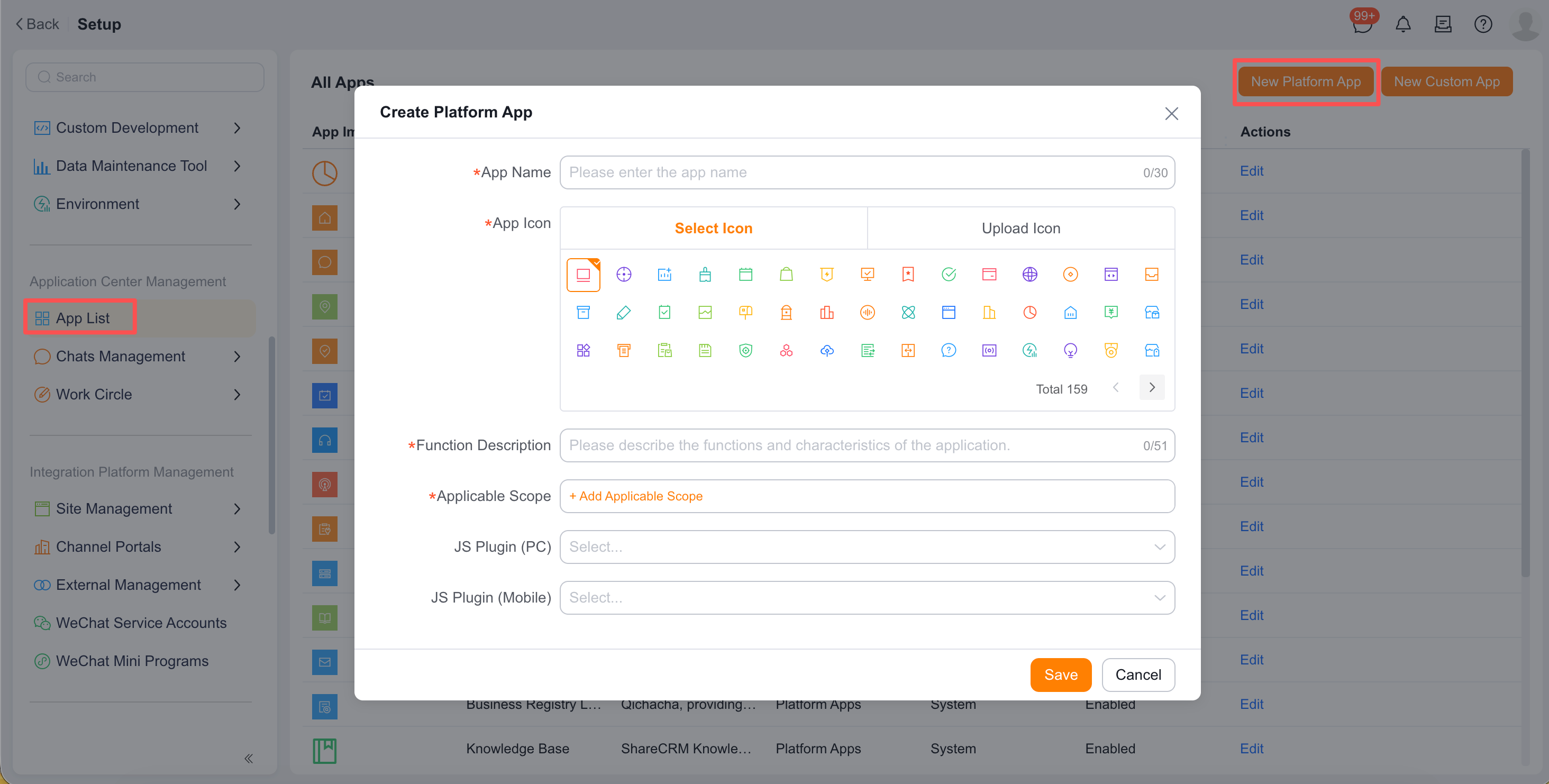1549x784 pixels.
Task: Go Back from Setup page
Action: coord(37,24)
